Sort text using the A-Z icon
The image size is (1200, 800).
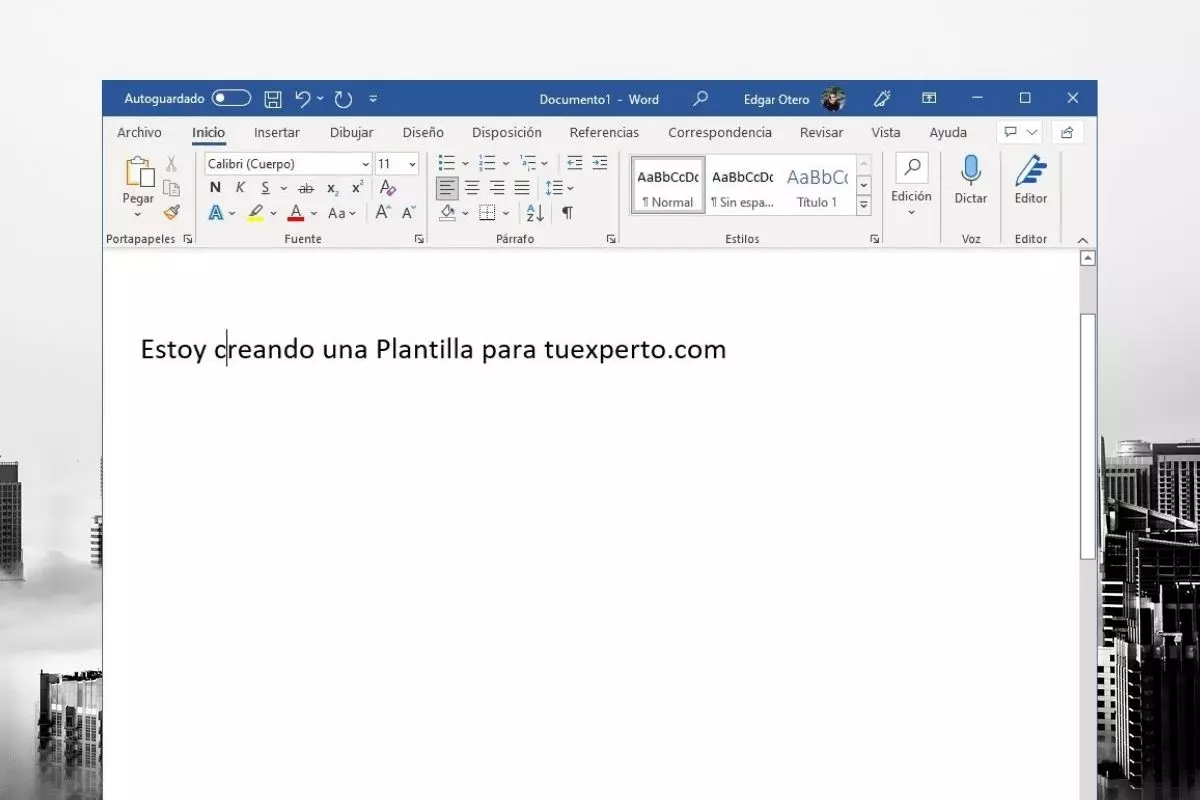pos(534,212)
